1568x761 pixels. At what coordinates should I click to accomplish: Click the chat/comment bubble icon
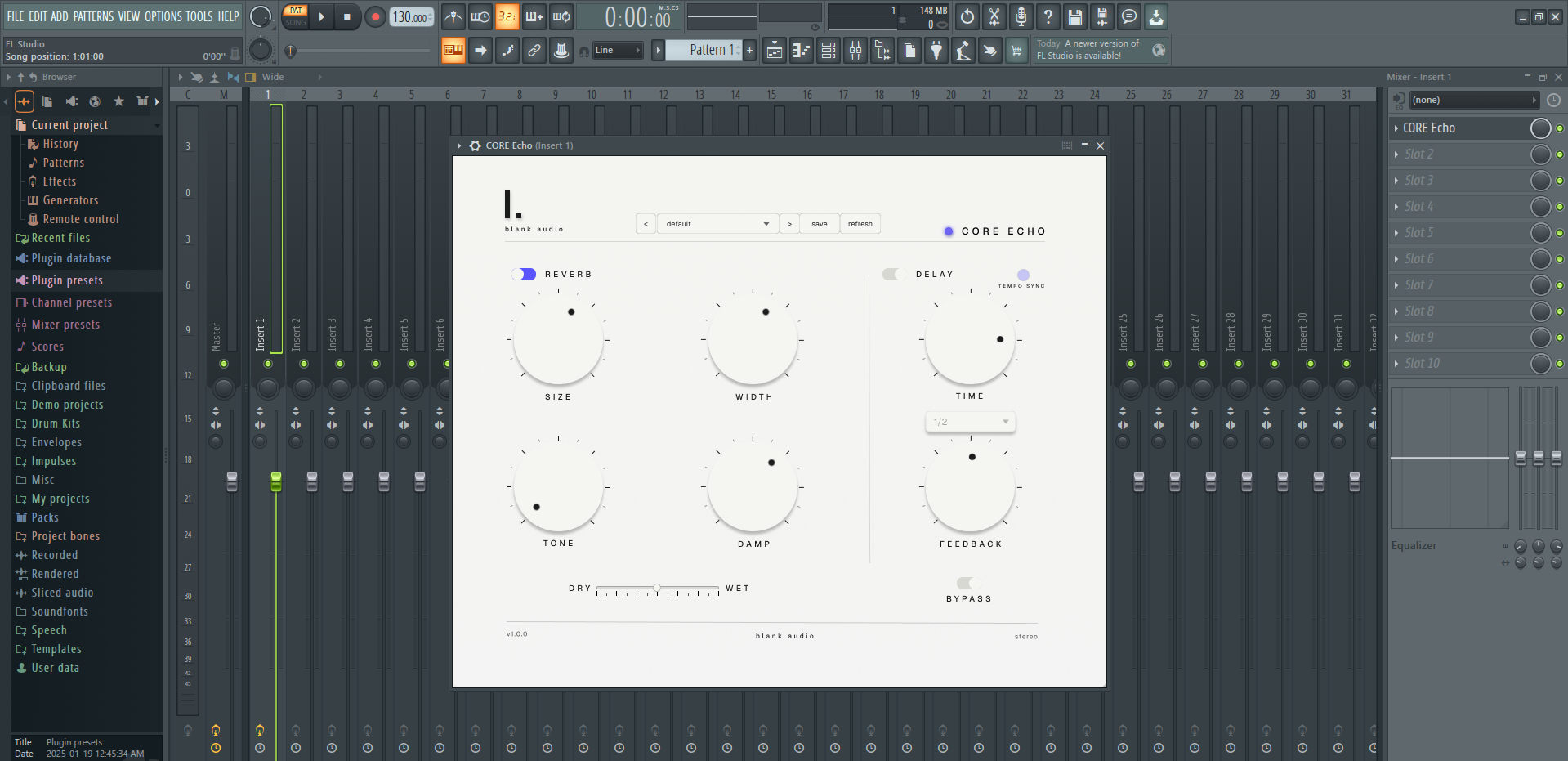click(x=1129, y=16)
